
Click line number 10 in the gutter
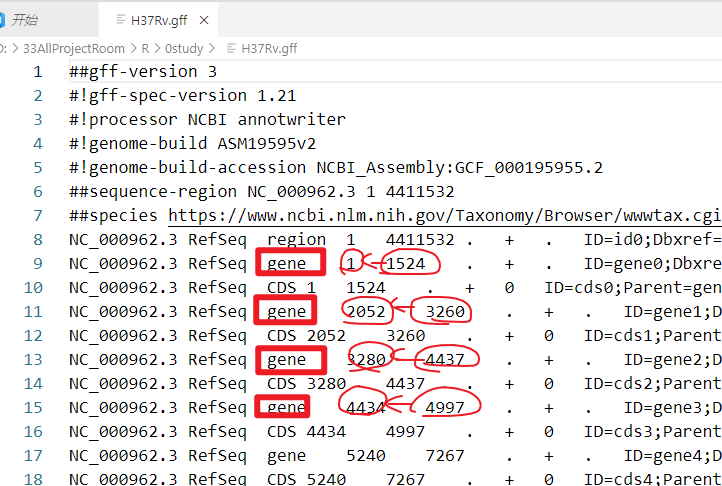pos(33,288)
